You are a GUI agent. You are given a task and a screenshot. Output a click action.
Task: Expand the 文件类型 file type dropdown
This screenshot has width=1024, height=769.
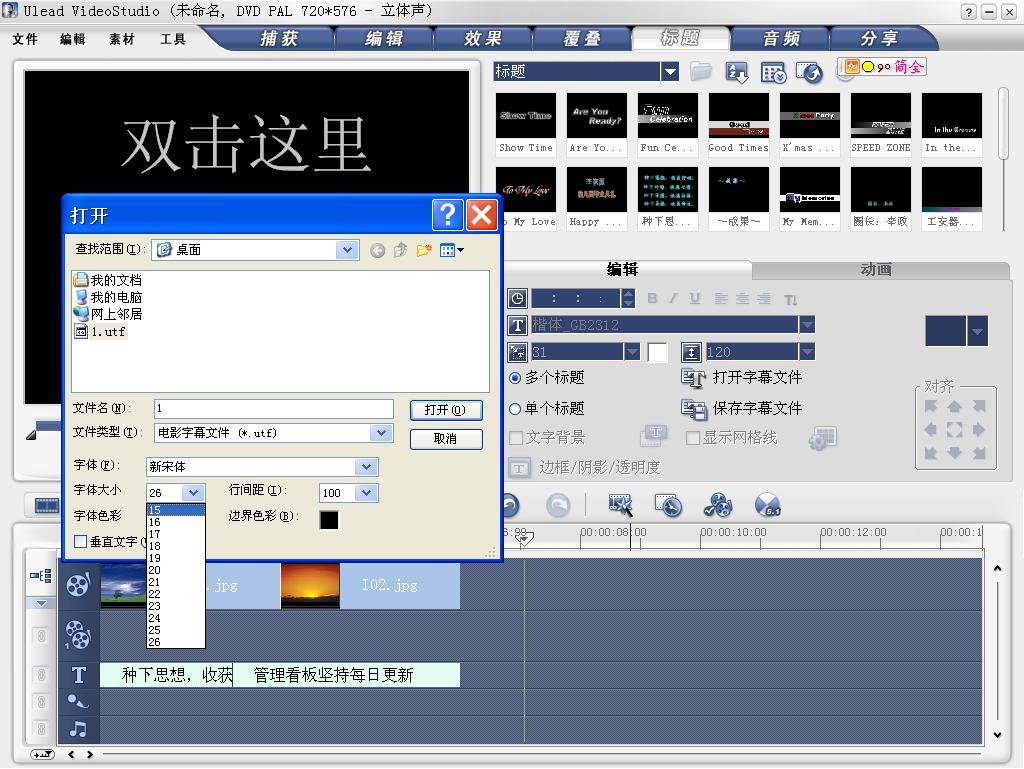click(x=380, y=433)
